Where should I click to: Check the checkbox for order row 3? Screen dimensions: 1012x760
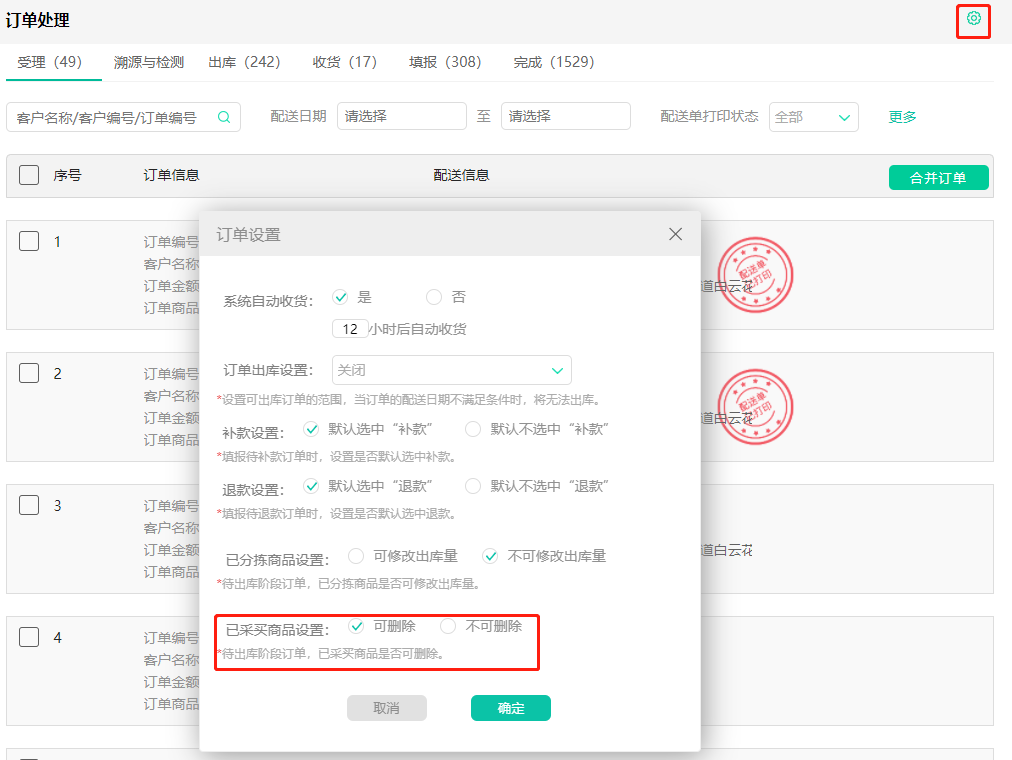(x=28, y=505)
